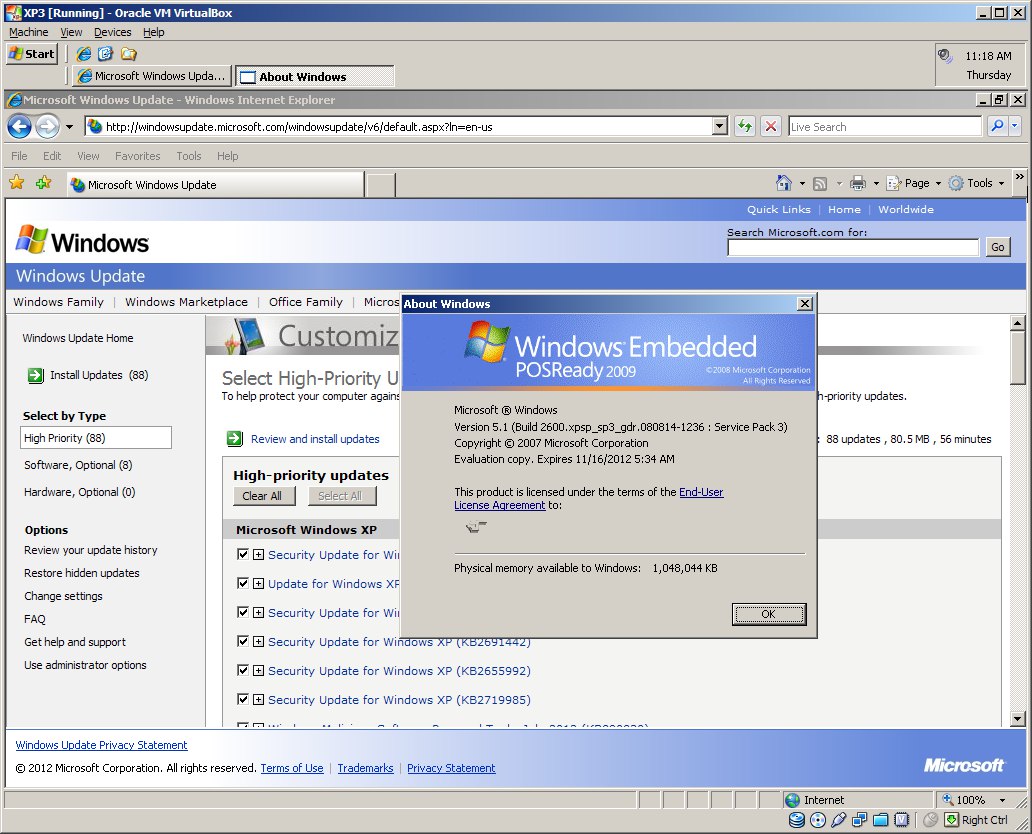Click the Add to Favorites star-plus icon
Screen dimensions: 1032x834
coord(44,183)
